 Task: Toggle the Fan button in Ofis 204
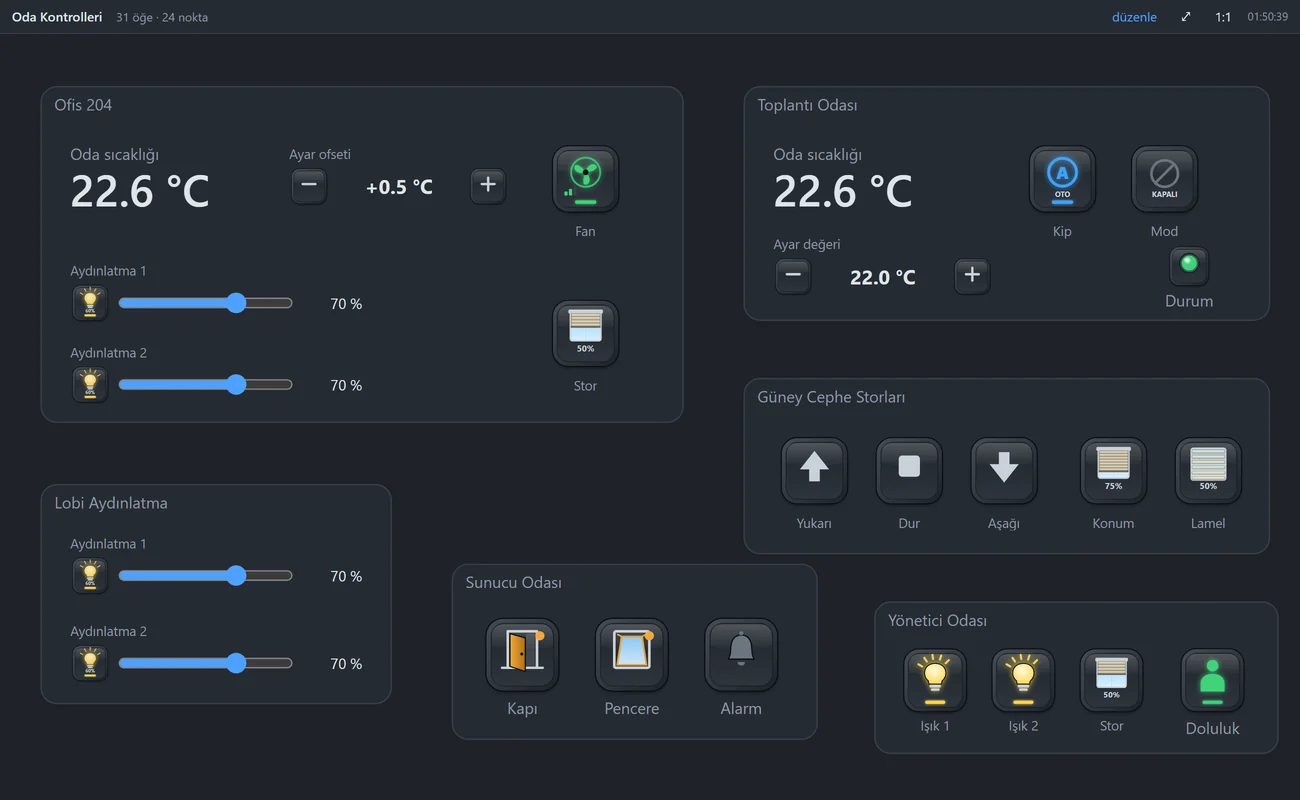[585, 180]
